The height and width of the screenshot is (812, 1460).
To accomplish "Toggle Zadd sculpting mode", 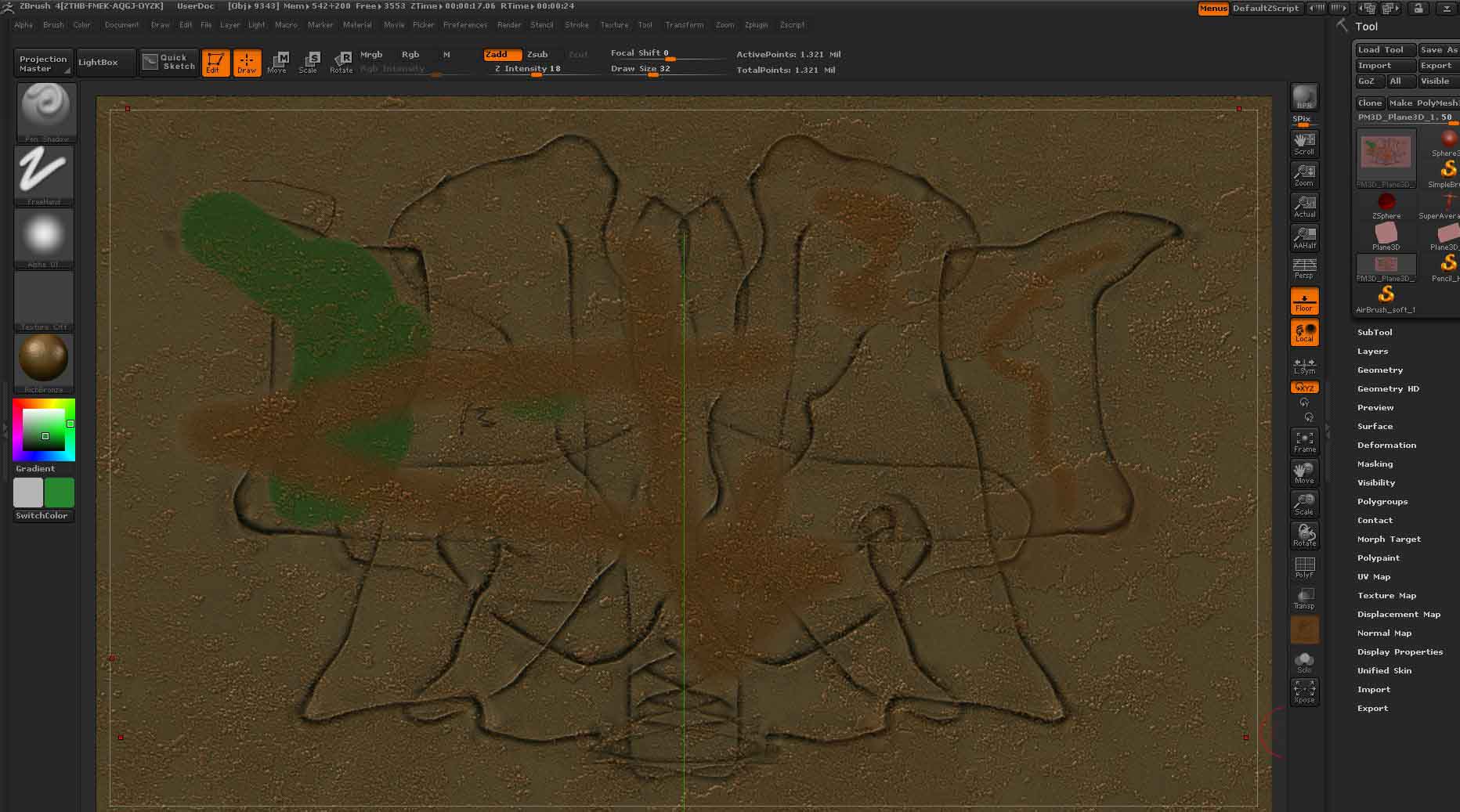I will [x=502, y=55].
